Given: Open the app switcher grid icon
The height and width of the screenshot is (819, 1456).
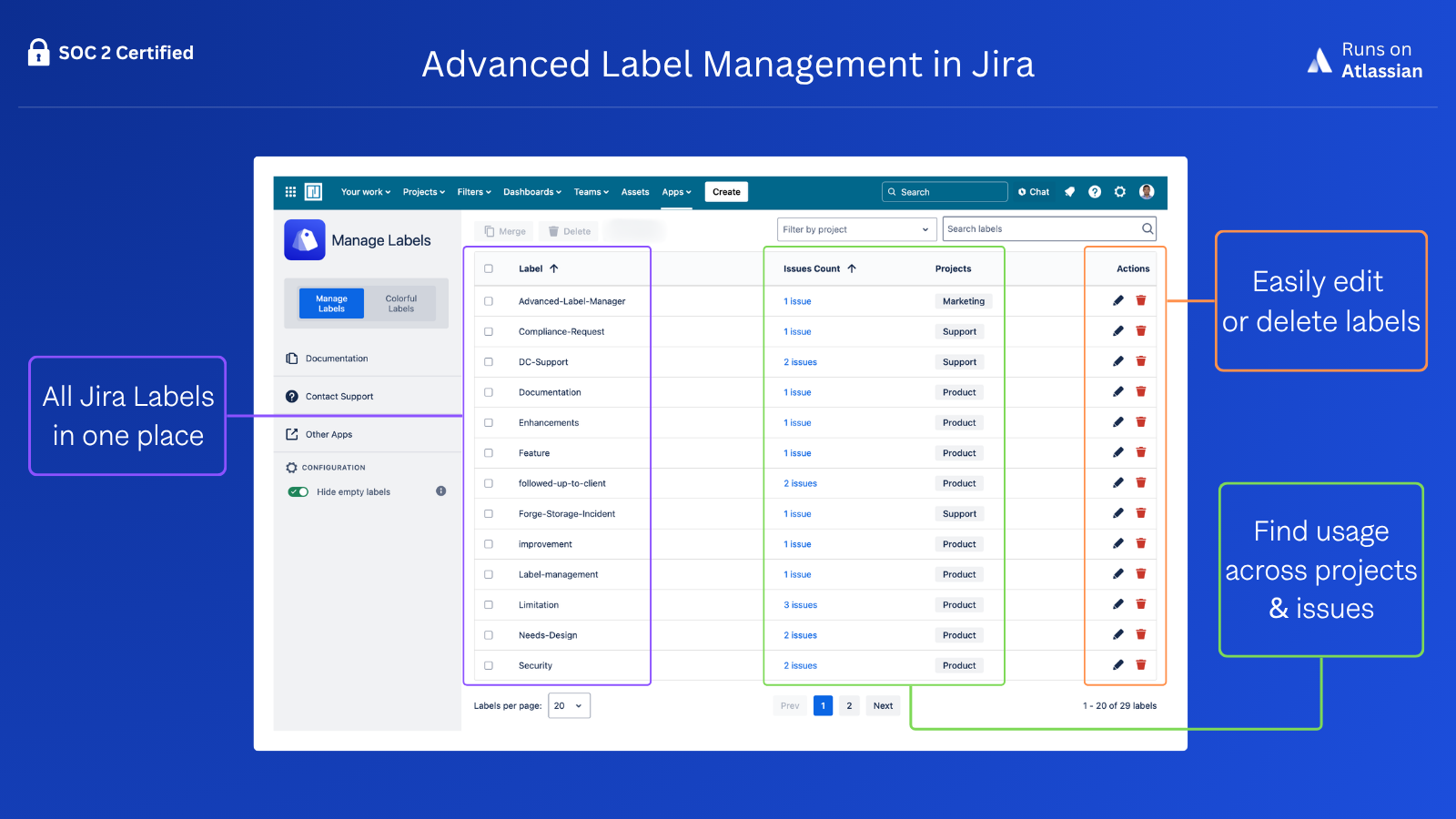Looking at the screenshot, I should pos(290,192).
